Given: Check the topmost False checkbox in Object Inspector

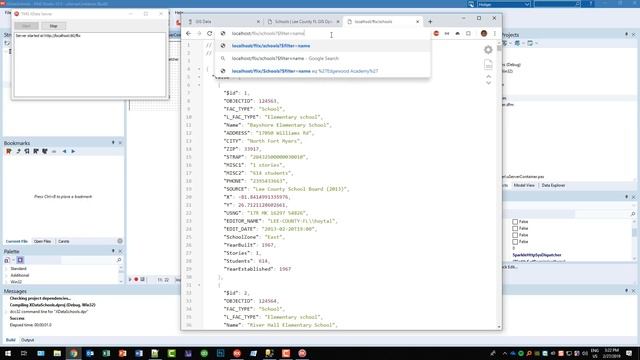Looking at the screenshot, I should click(515, 222).
